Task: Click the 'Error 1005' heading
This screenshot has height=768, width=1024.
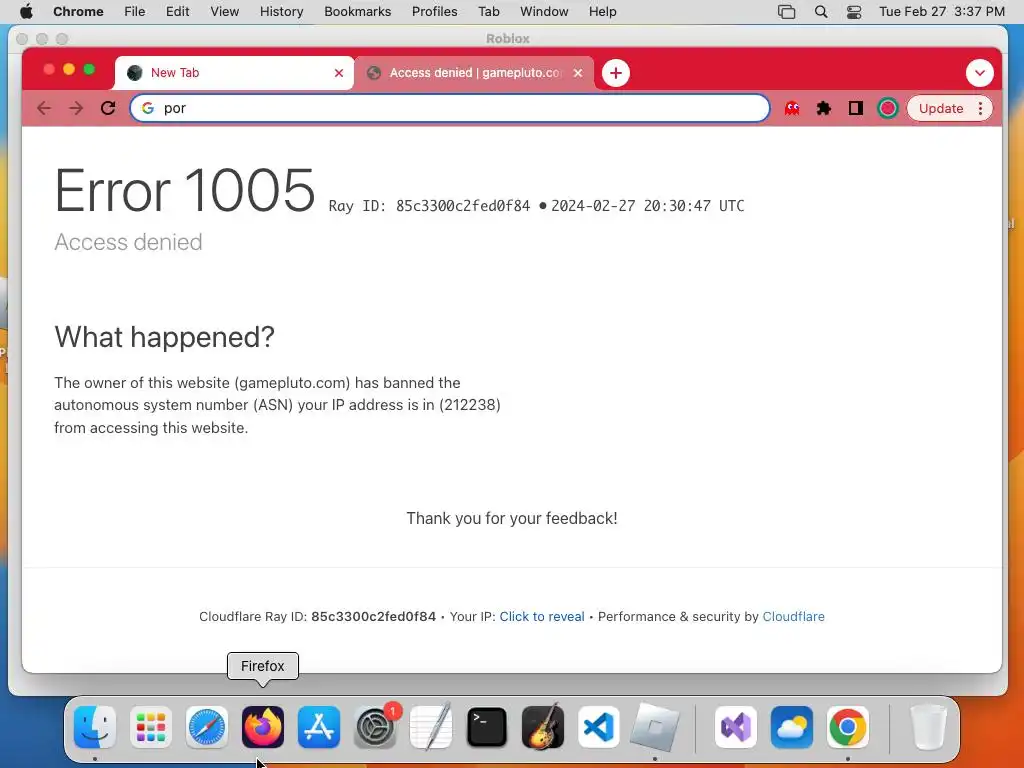Action: click(185, 190)
